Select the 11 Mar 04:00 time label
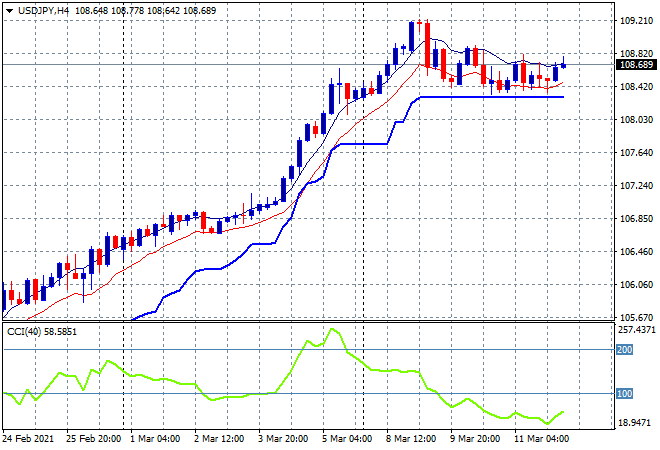Viewport: 660px width, 450px height. (542, 437)
